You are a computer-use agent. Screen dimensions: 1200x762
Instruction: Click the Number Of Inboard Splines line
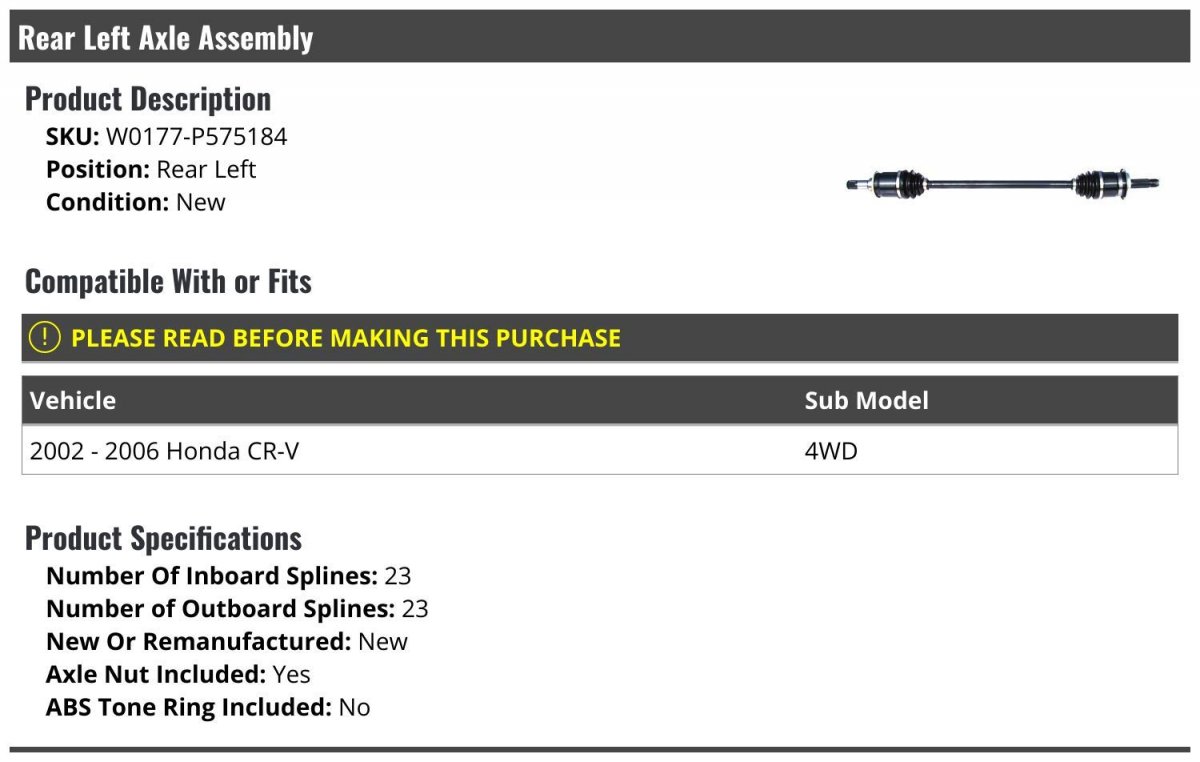tap(229, 576)
